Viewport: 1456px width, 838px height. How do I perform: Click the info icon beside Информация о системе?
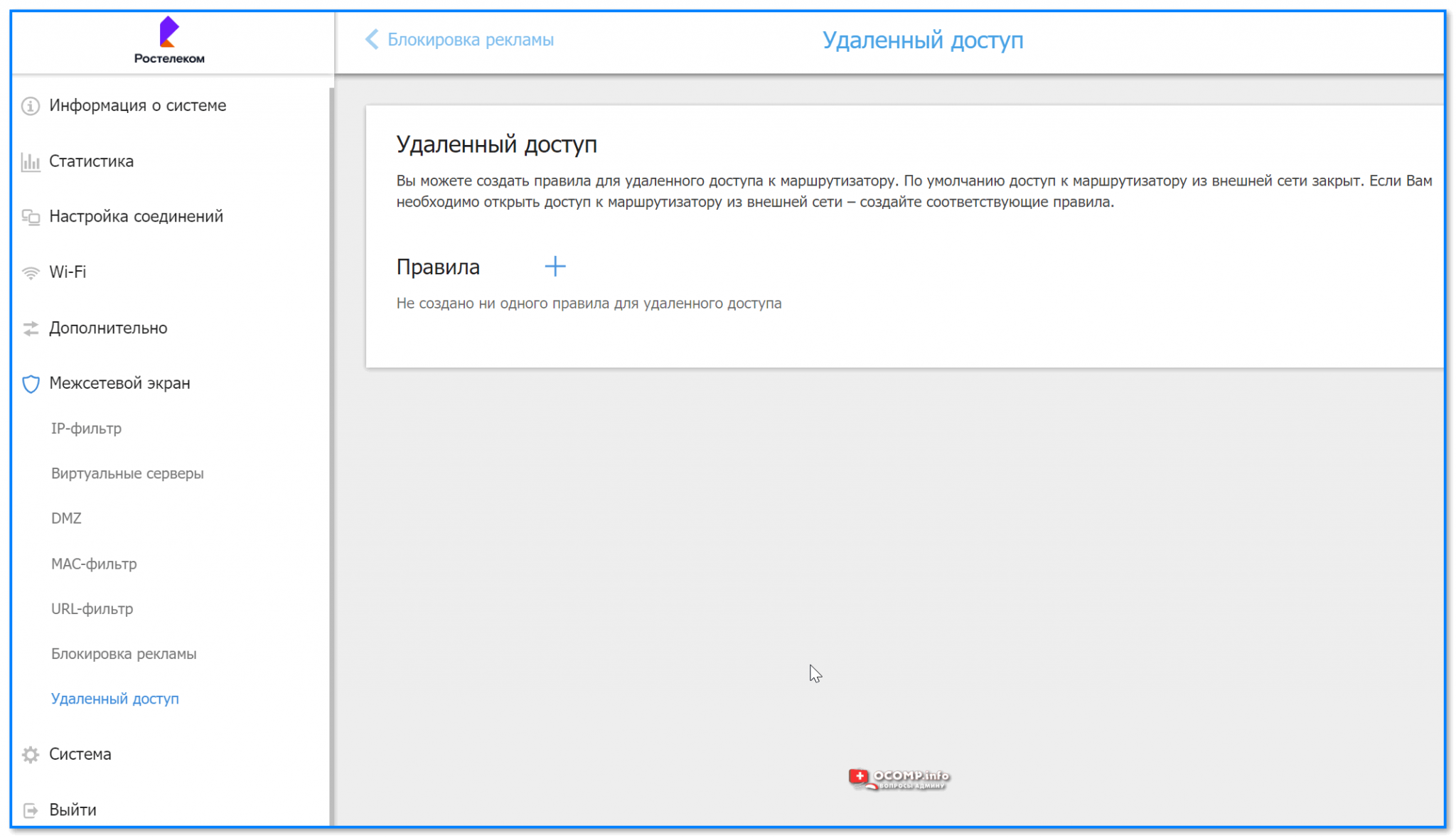[31, 106]
